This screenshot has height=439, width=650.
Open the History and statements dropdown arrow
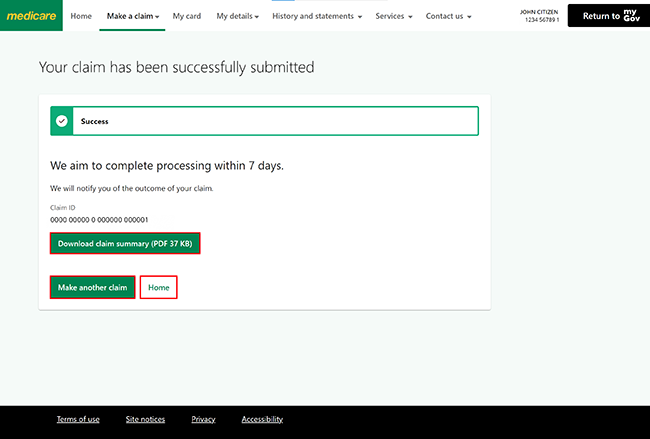tap(360, 17)
